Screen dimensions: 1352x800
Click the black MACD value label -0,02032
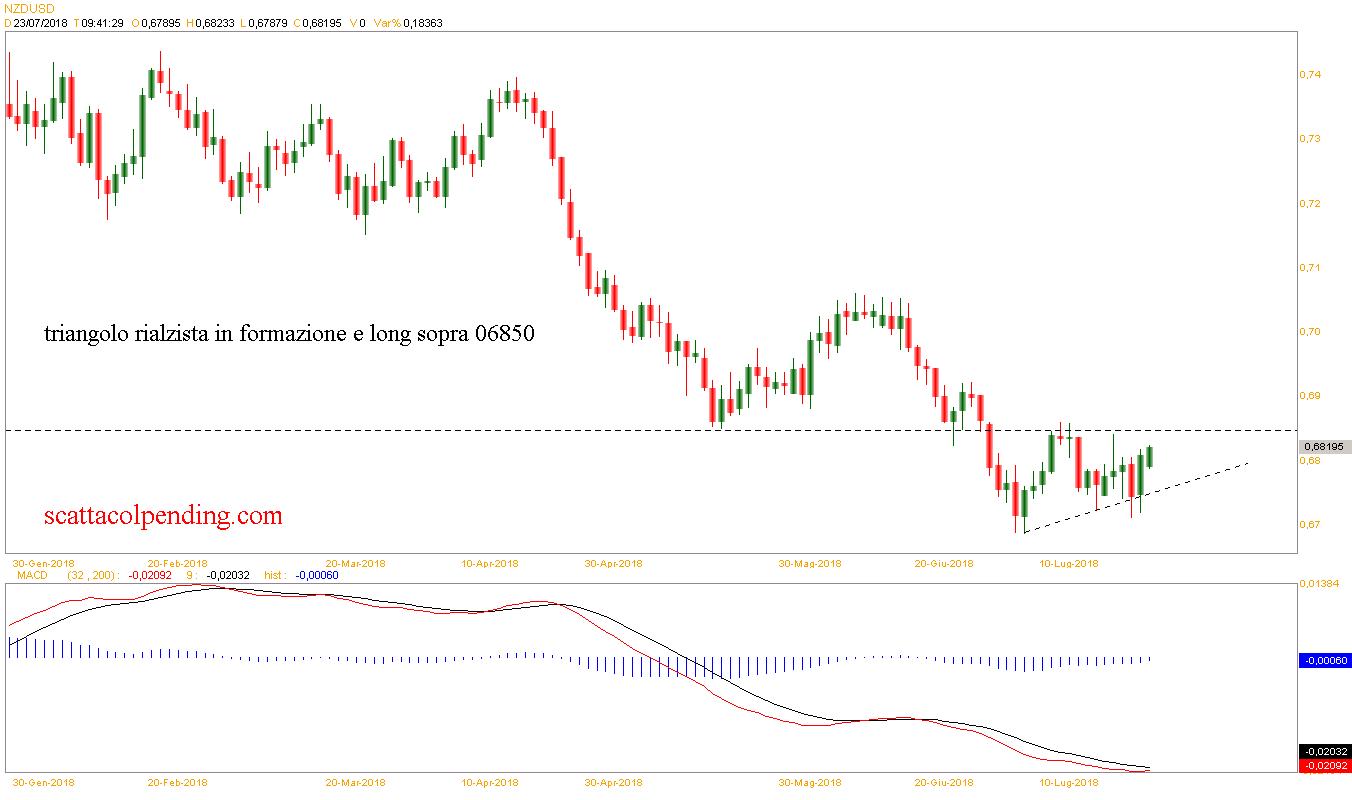click(x=1324, y=752)
